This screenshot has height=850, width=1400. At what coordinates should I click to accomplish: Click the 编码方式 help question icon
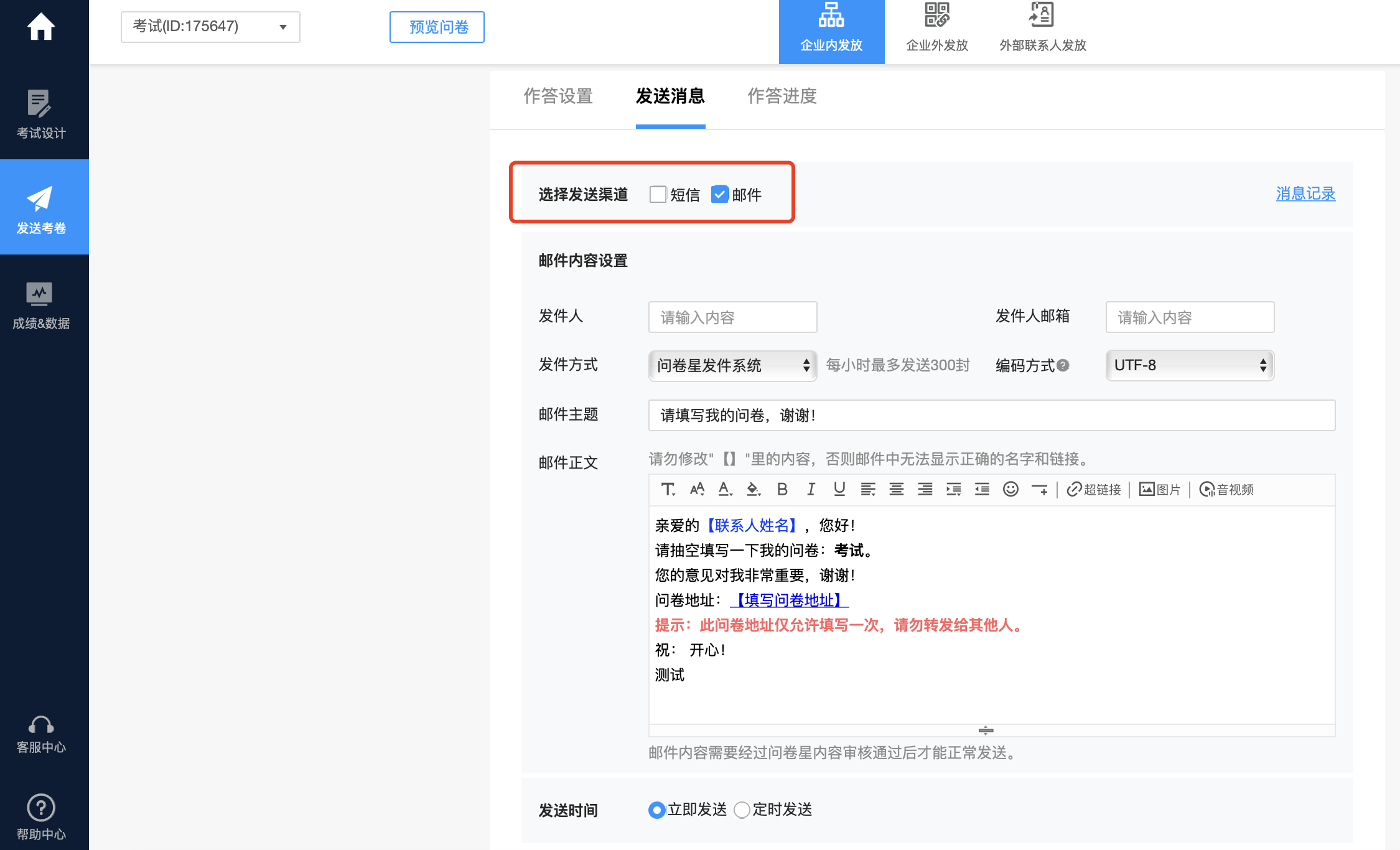tap(1063, 365)
